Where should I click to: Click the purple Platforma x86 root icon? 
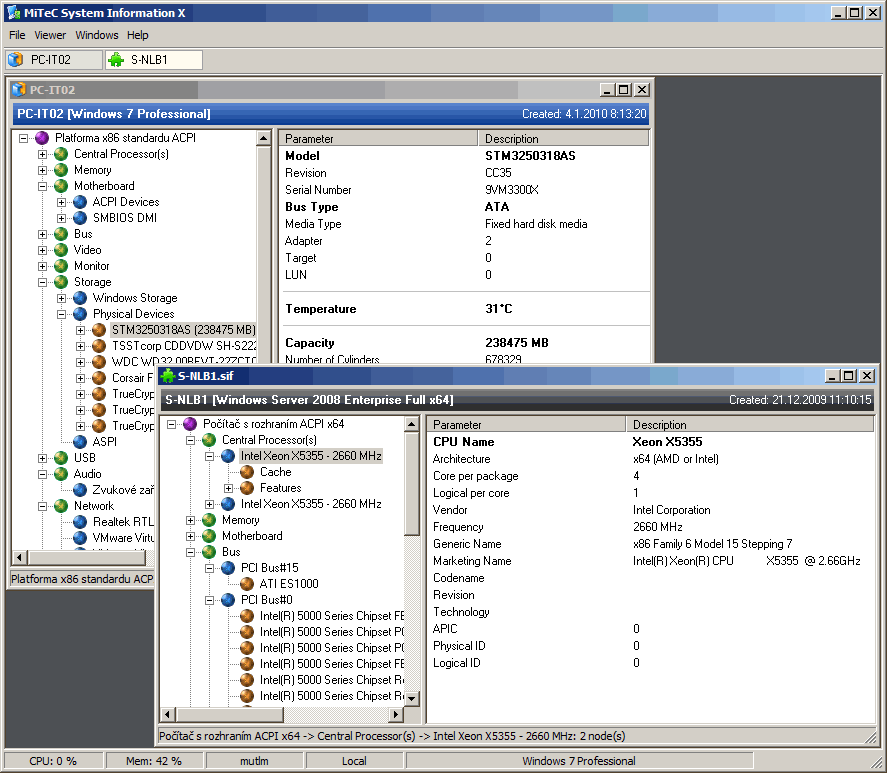[42, 138]
